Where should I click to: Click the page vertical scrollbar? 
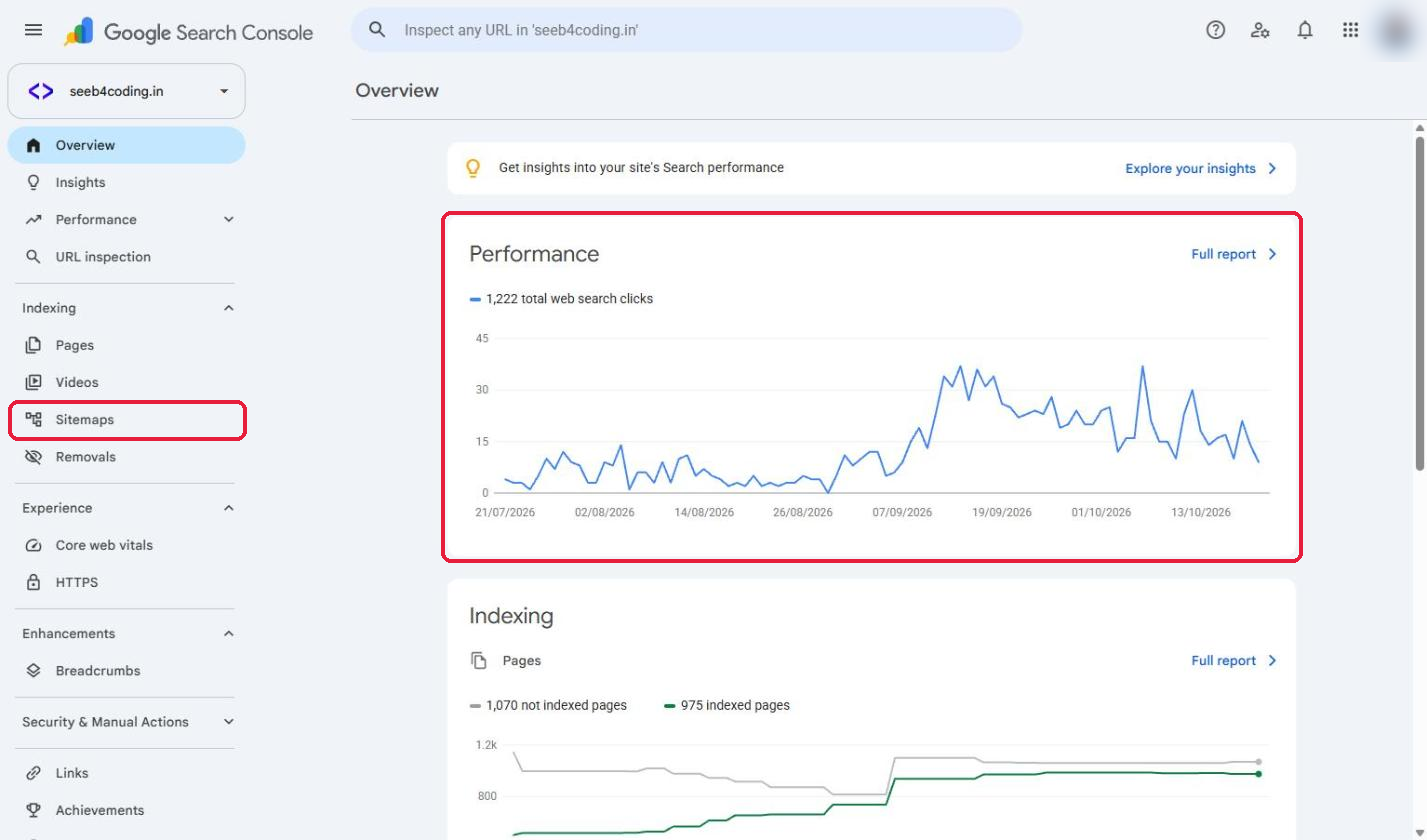pos(1419,302)
